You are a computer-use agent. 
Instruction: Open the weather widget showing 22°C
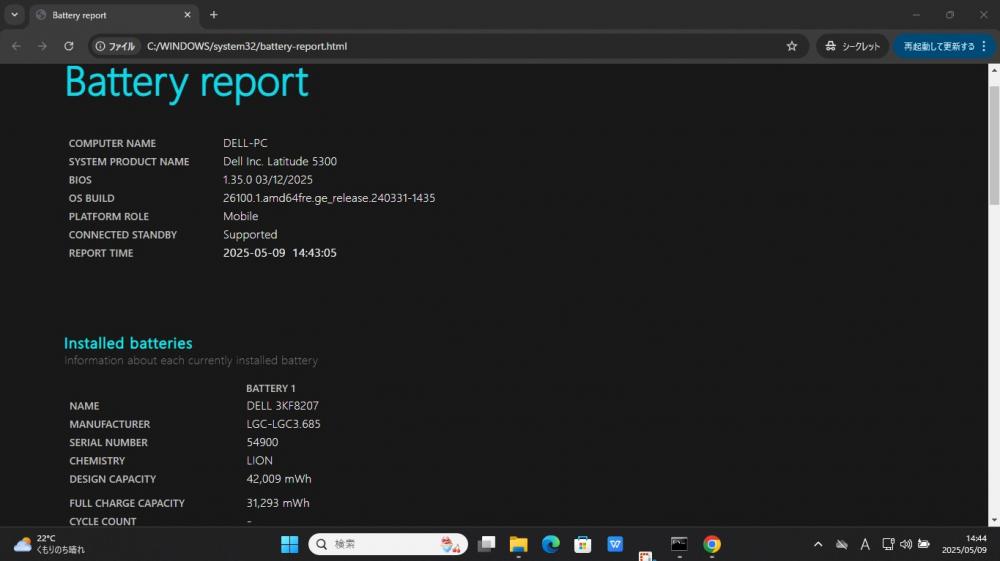48,544
